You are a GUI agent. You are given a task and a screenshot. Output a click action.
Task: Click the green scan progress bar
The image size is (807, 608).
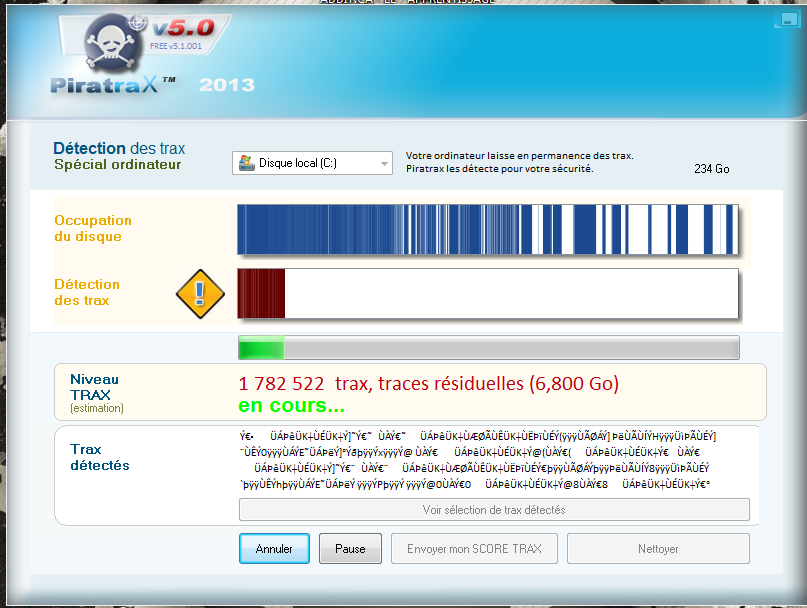point(488,348)
